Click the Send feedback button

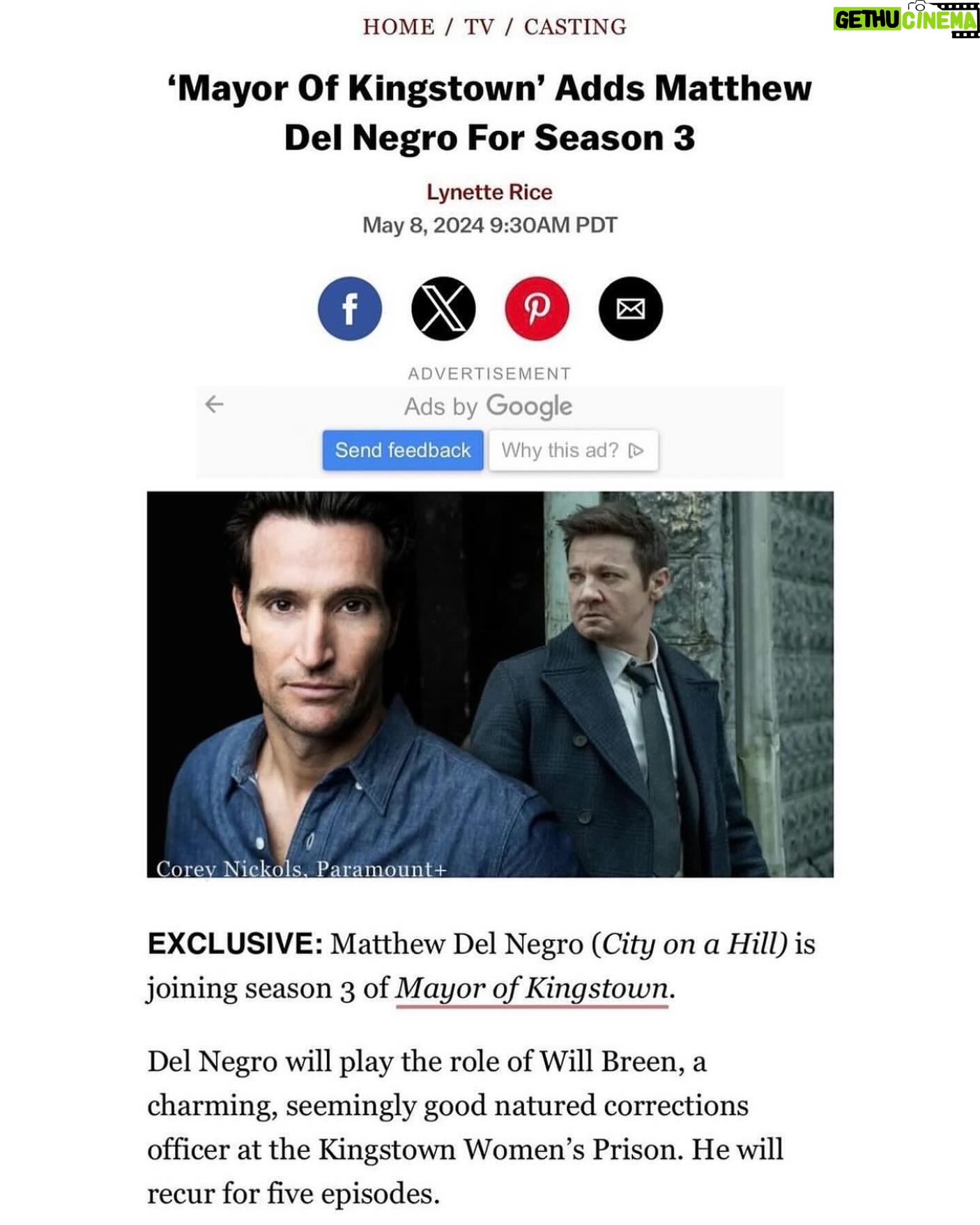click(403, 450)
